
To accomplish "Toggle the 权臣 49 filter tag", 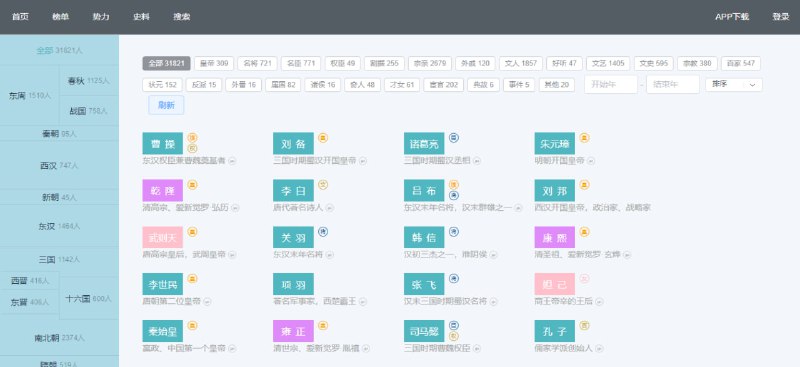I will [x=342, y=63].
